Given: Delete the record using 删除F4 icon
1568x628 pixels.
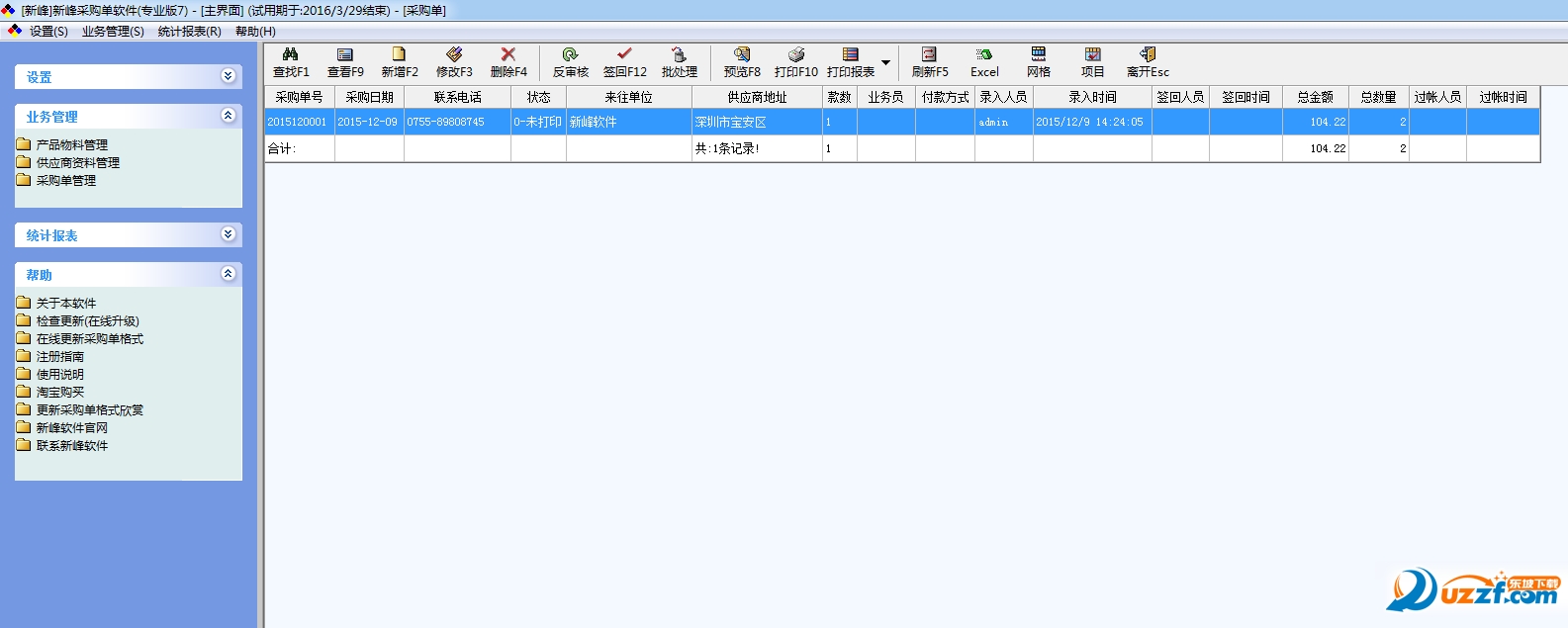Looking at the screenshot, I should tap(508, 62).
